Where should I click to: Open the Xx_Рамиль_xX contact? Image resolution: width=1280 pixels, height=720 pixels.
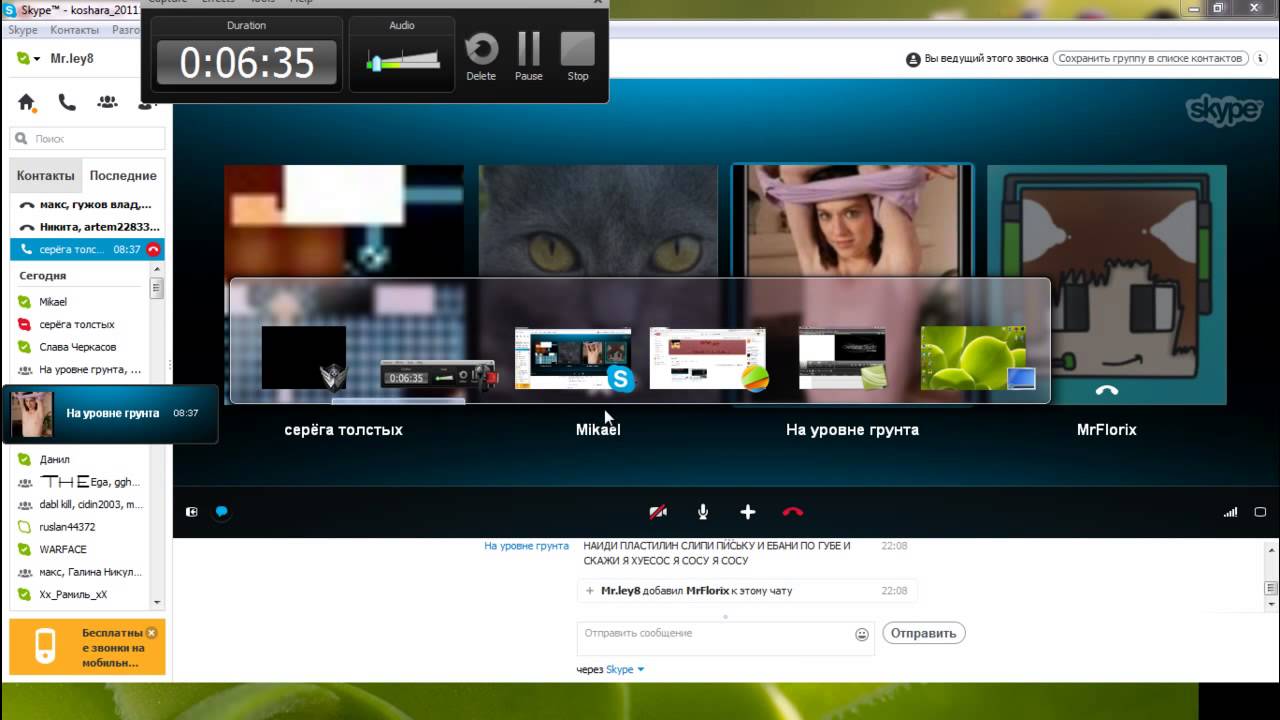click(x=80, y=594)
